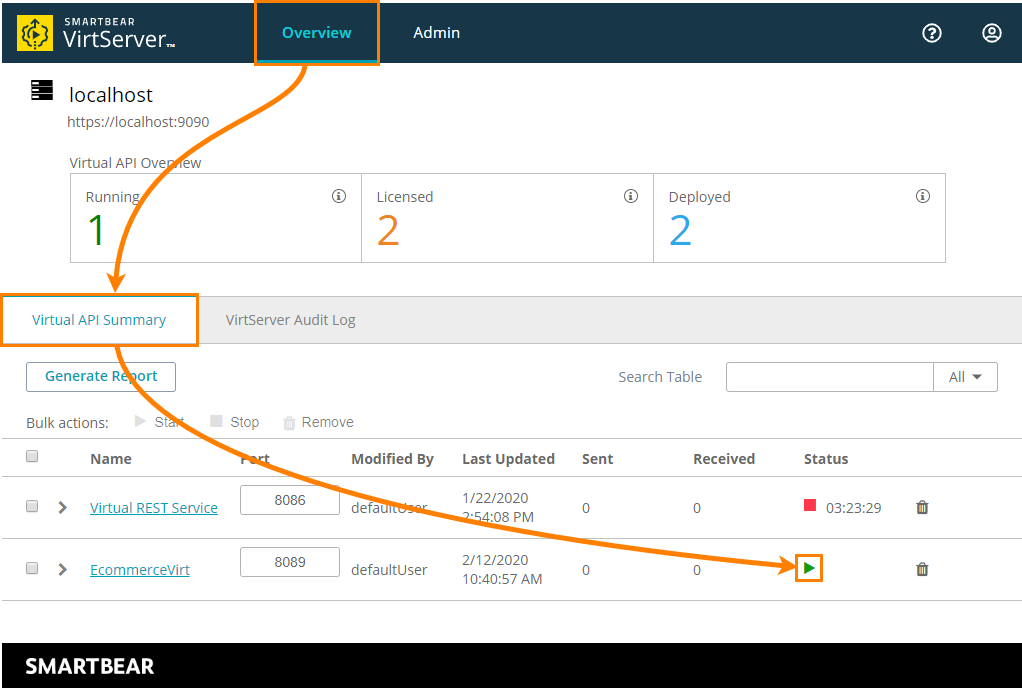The height and width of the screenshot is (688, 1022).
Task: Click the bulk Stop action
Action: (235, 422)
